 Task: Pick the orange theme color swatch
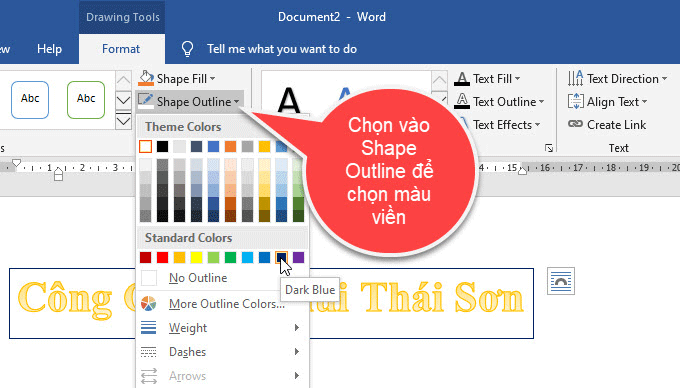point(231,147)
